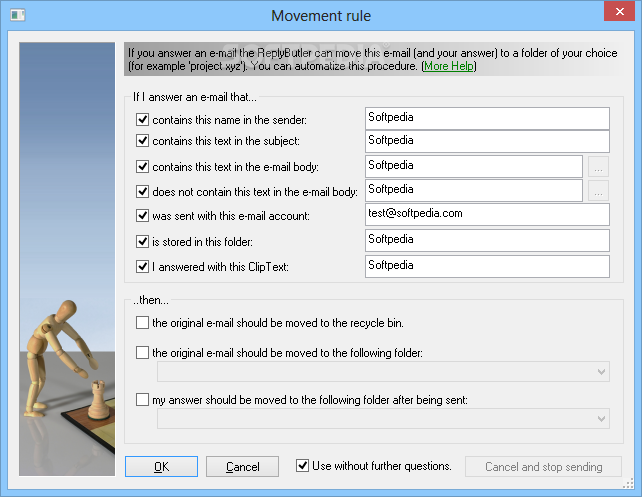
Task: Click the resize grip in dialog corner
Action: (628, 484)
